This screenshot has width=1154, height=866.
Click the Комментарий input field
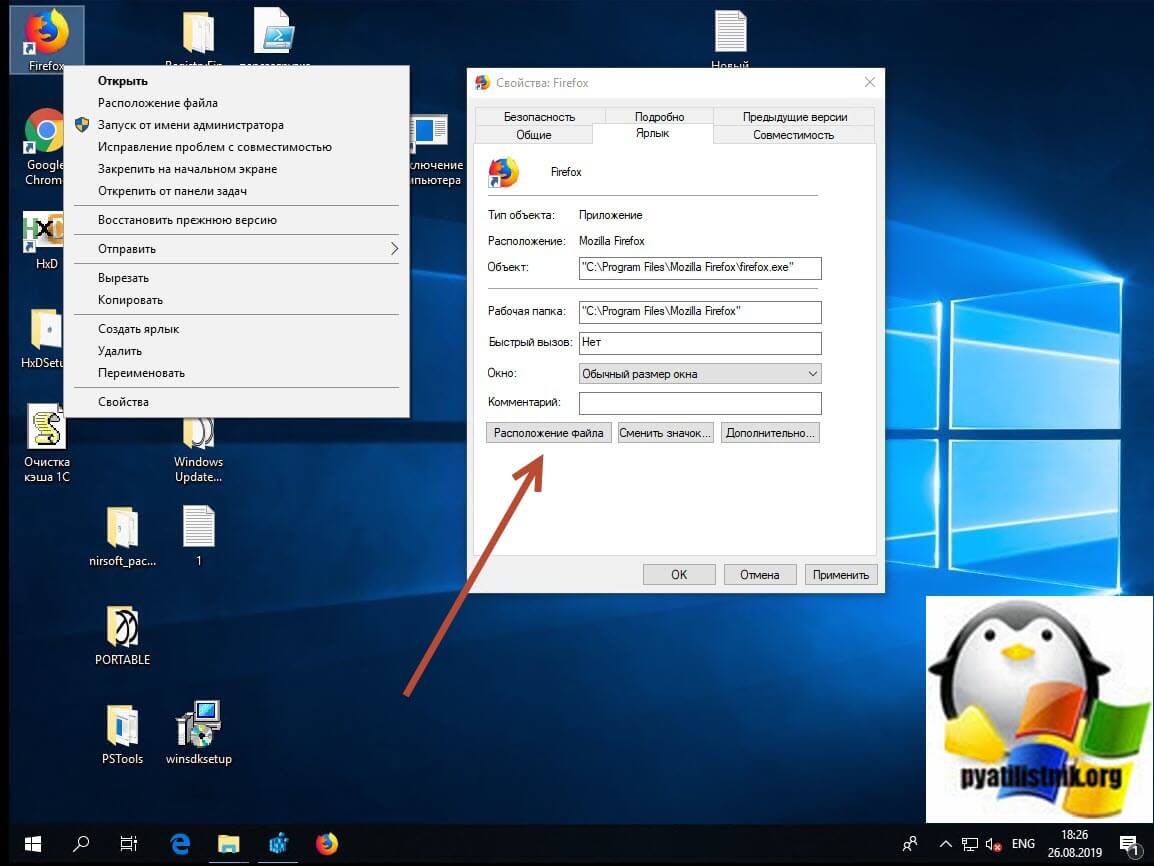700,403
